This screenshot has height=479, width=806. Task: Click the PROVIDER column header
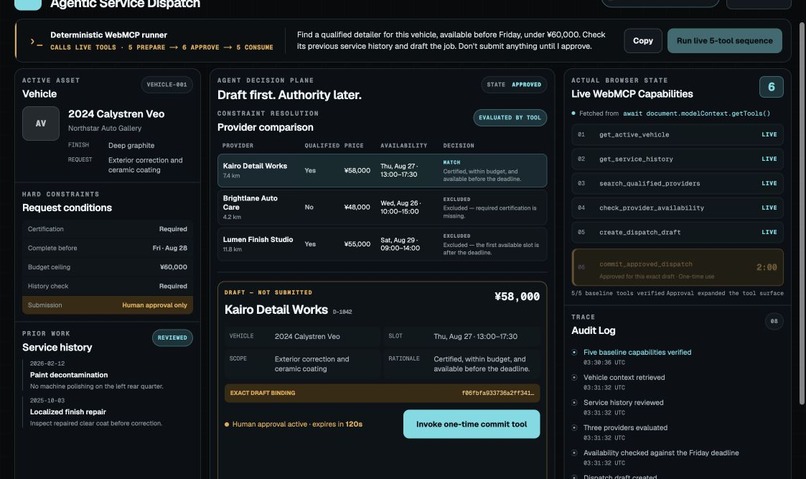tap(237, 145)
